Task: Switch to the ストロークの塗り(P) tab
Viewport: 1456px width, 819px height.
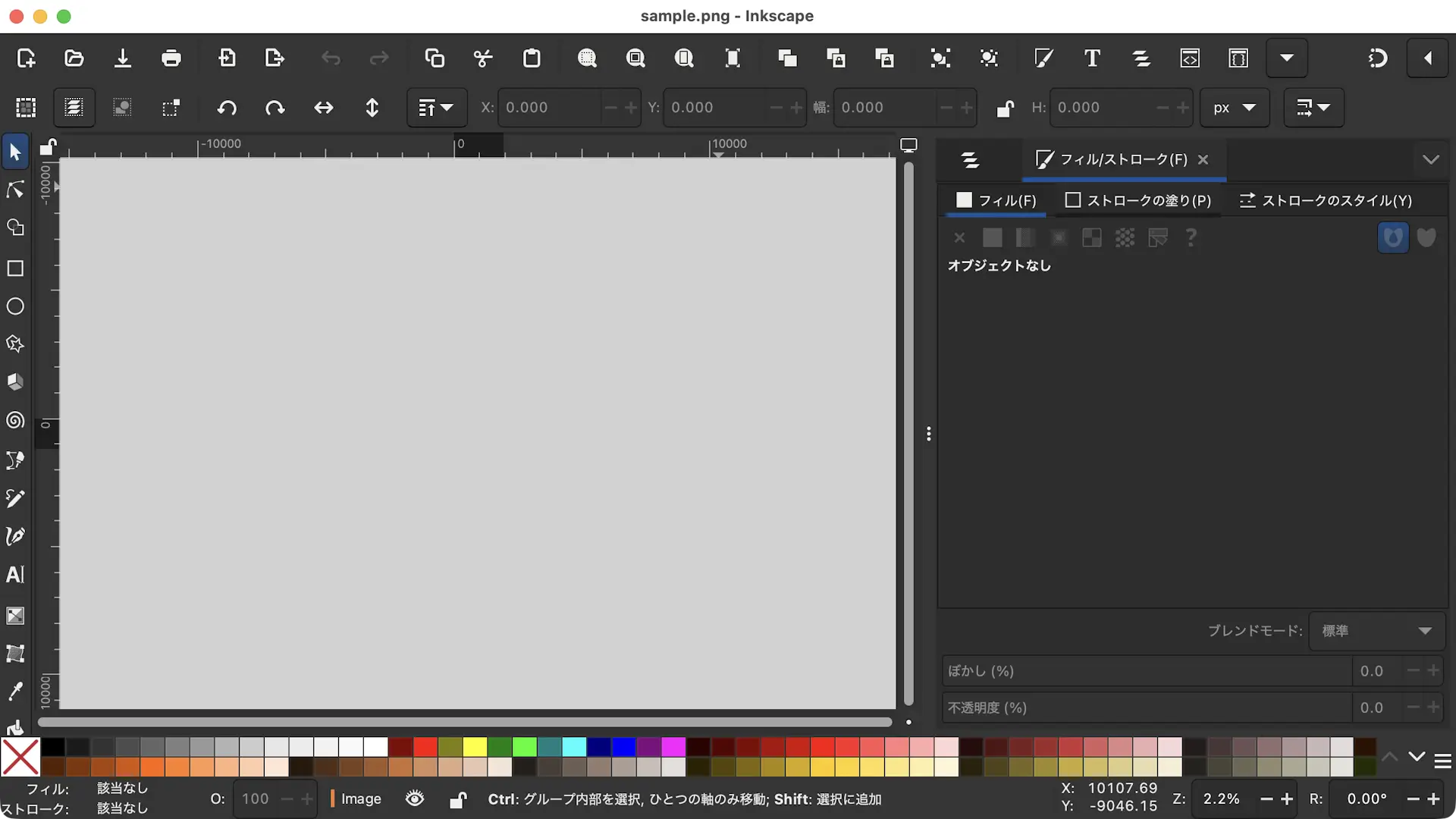Action: pyautogui.click(x=1138, y=200)
